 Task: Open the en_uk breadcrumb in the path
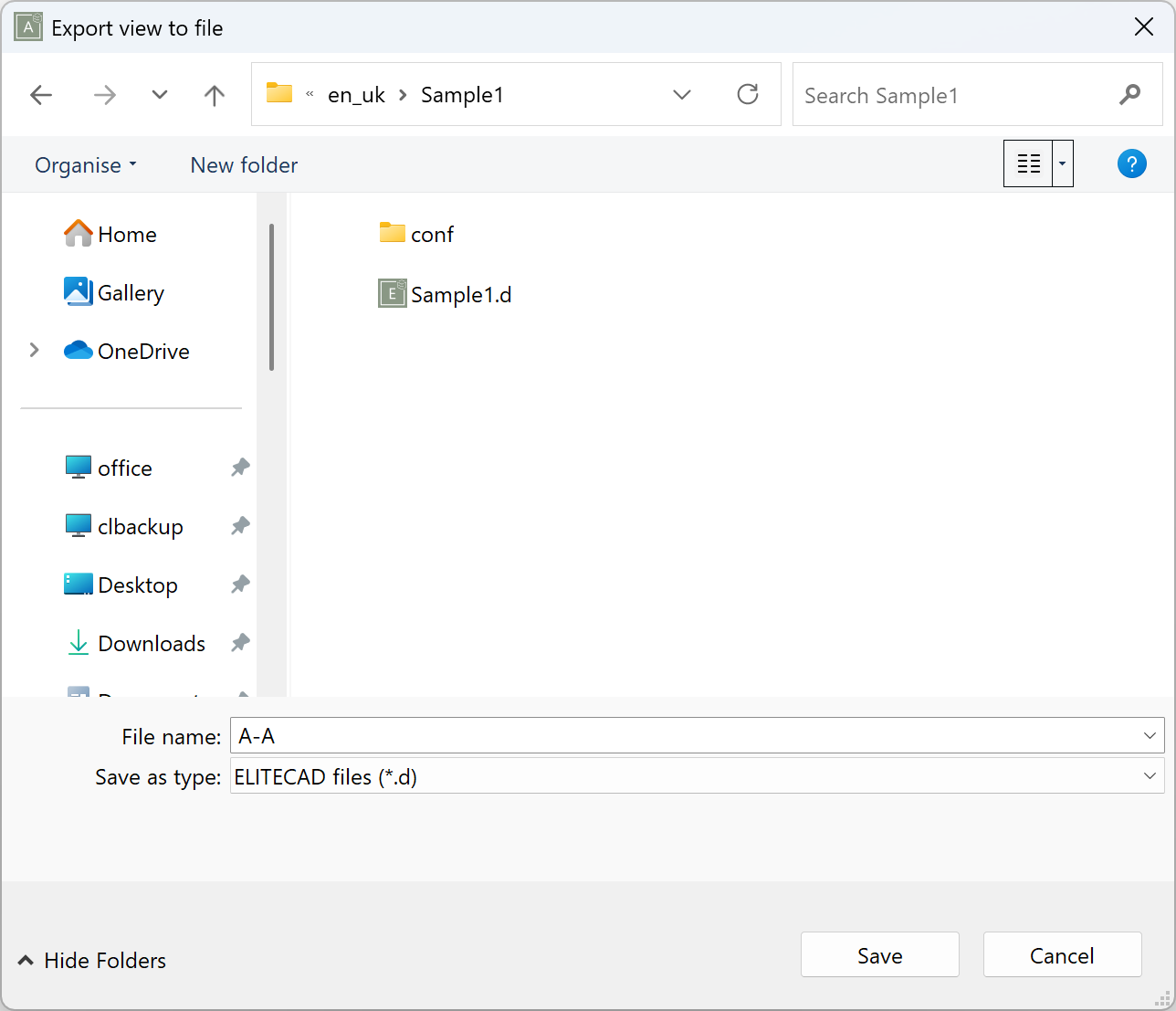pos(356,94)
